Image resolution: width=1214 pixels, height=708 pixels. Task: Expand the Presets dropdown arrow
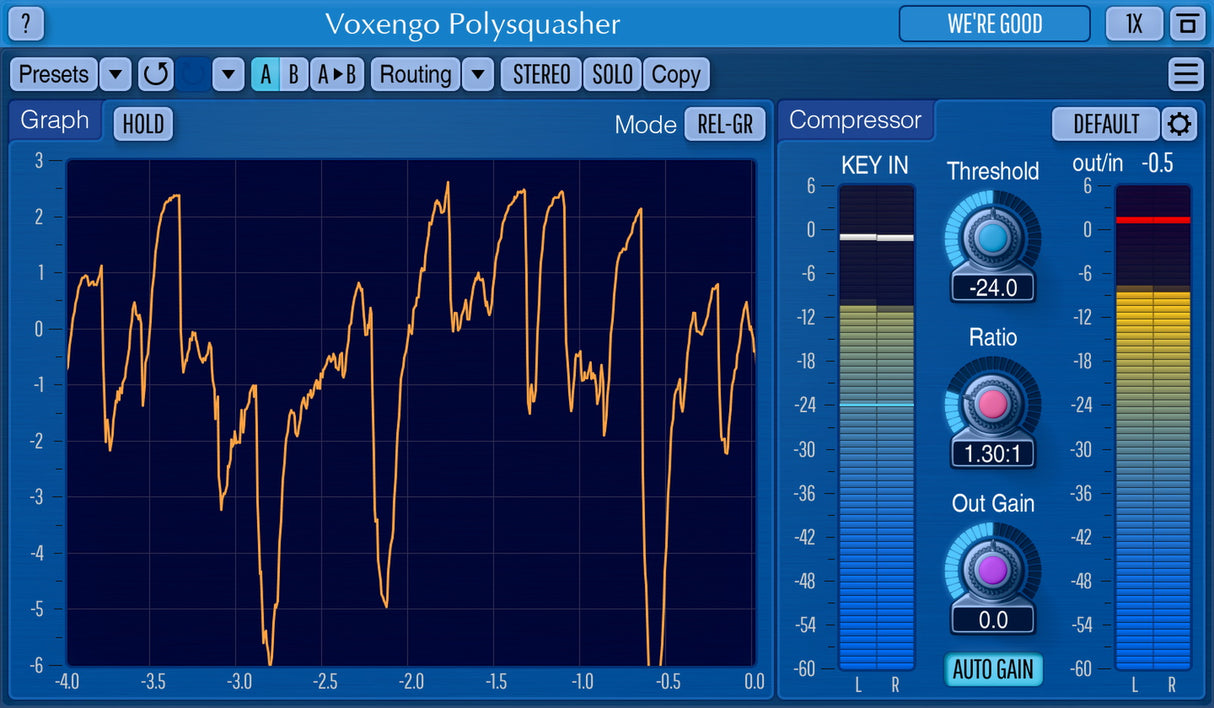coord(116,74)
